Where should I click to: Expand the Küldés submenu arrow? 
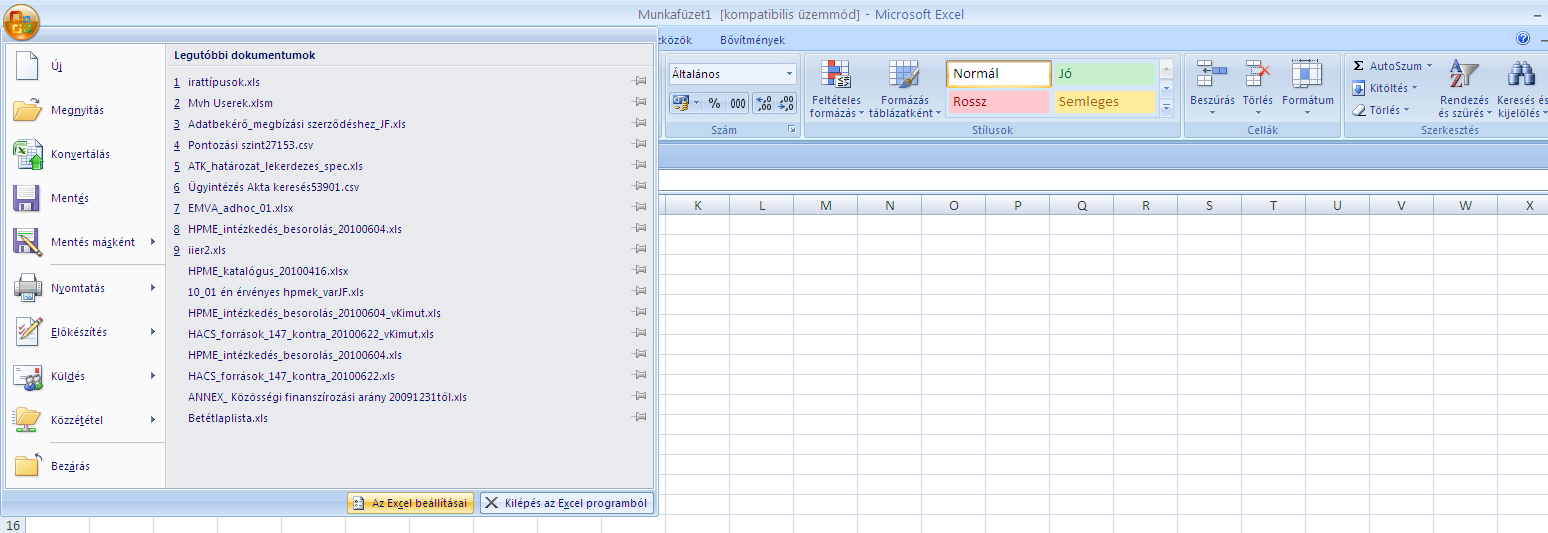click(153, 376)
